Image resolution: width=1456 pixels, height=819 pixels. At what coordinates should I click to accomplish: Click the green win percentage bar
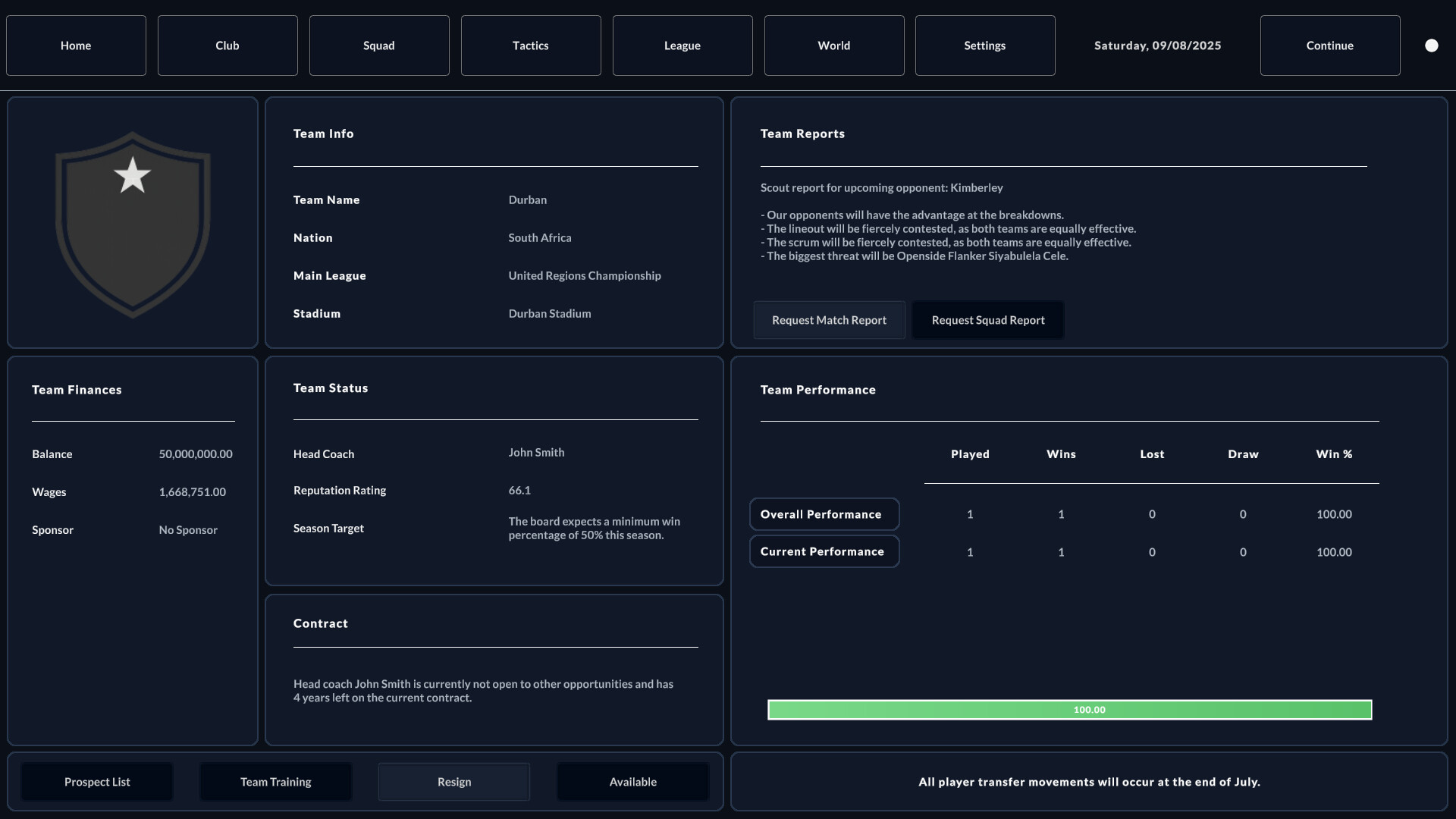point(1069,710)
